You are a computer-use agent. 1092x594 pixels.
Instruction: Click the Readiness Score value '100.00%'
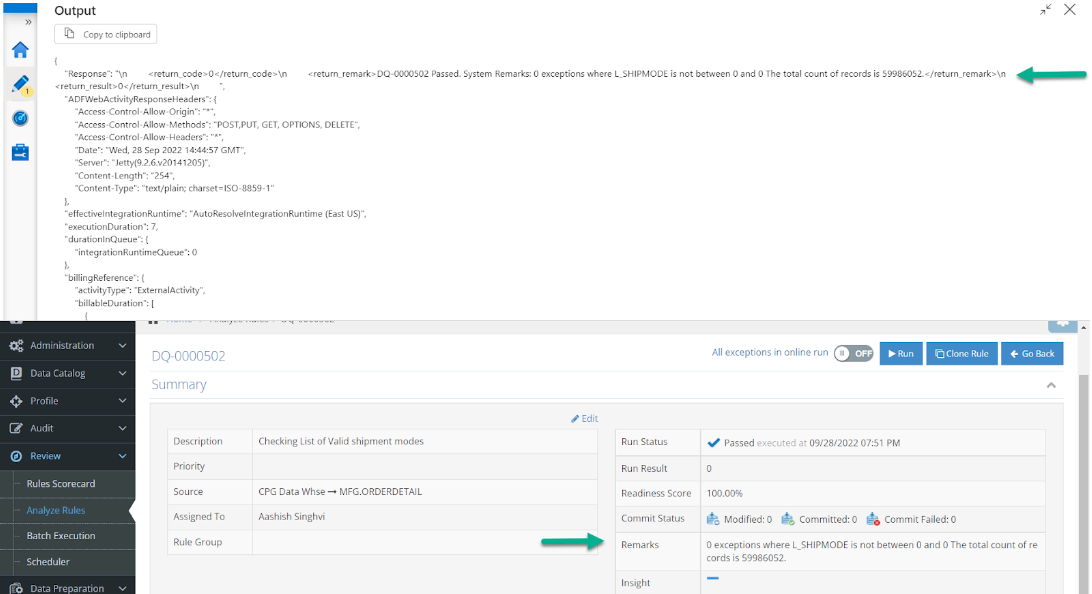pos(724,493)
